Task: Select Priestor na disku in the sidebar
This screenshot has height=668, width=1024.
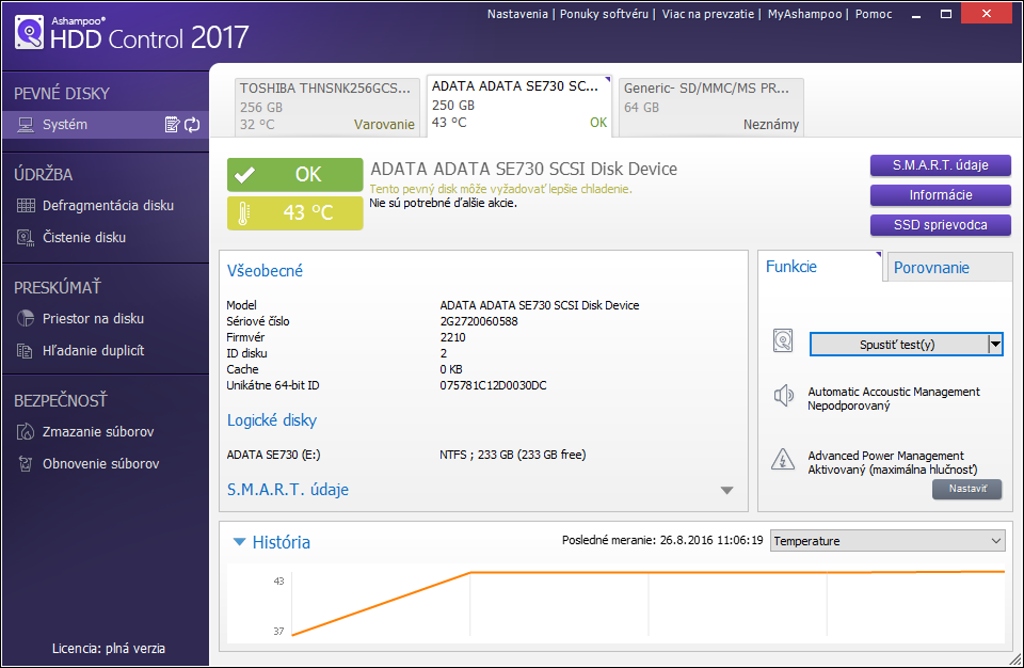Action: click(x=93, y=319)
